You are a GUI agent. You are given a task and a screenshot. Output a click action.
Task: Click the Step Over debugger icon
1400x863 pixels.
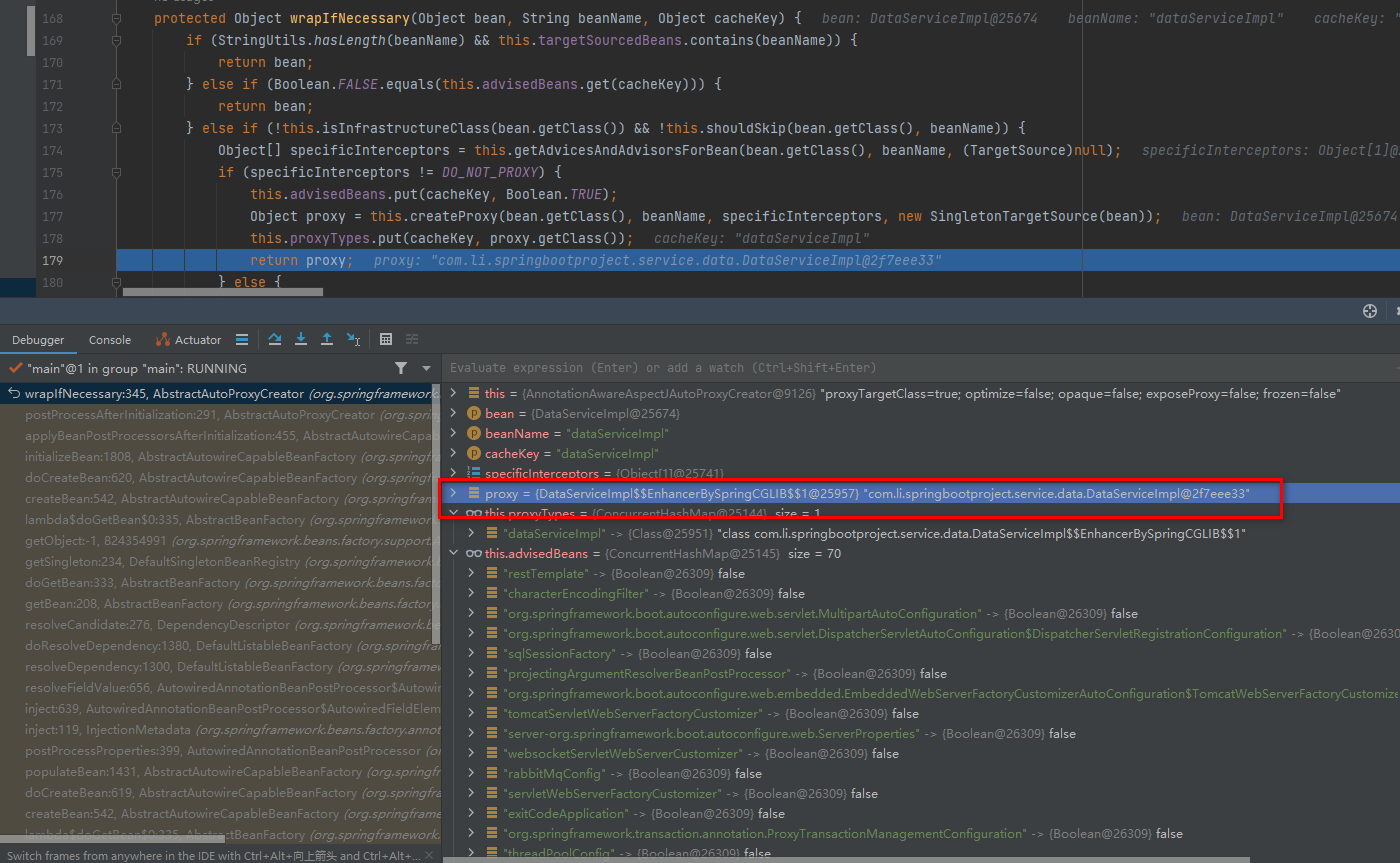(x=275, y=340)
